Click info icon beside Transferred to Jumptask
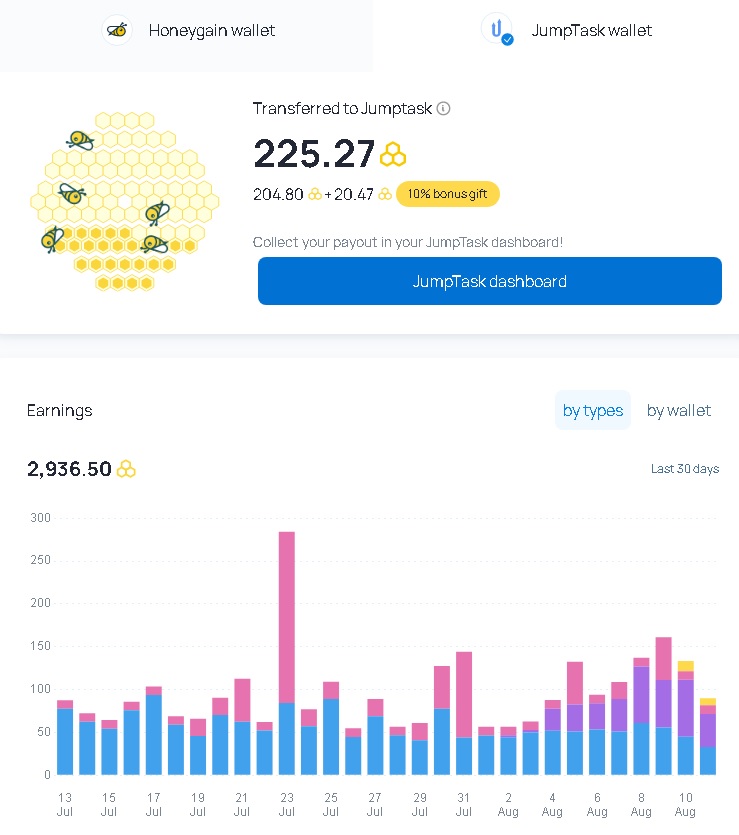This screenshot has height=835, width=739. click(444, 108)
